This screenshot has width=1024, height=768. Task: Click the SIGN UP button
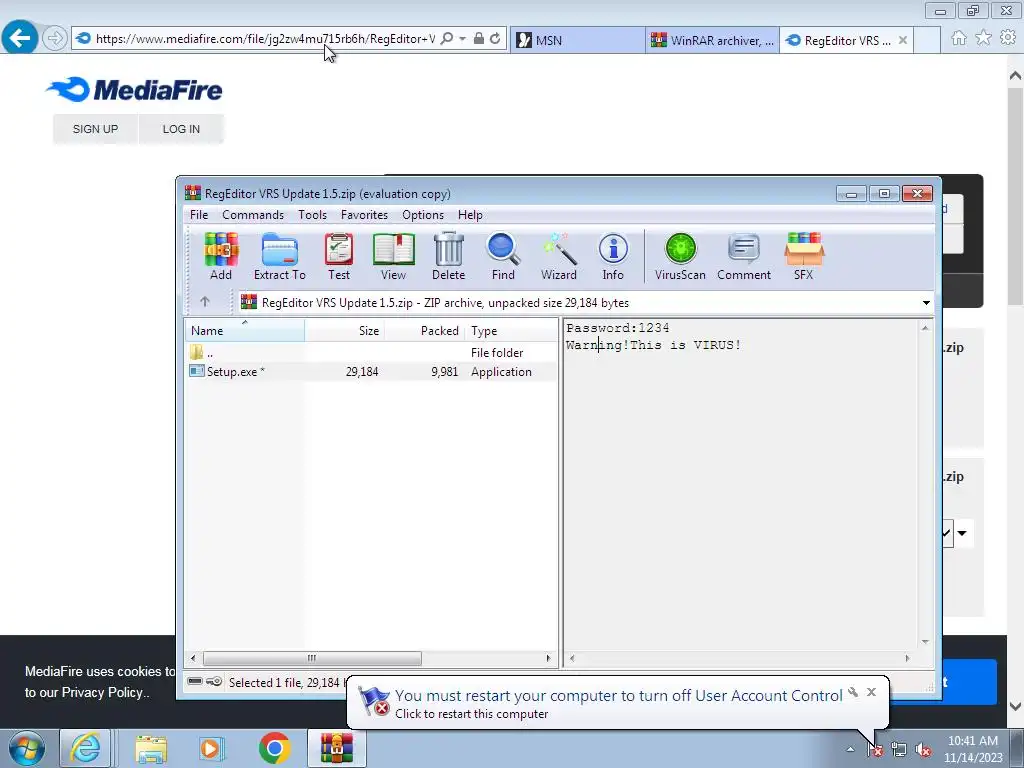(x=95, y=129)
